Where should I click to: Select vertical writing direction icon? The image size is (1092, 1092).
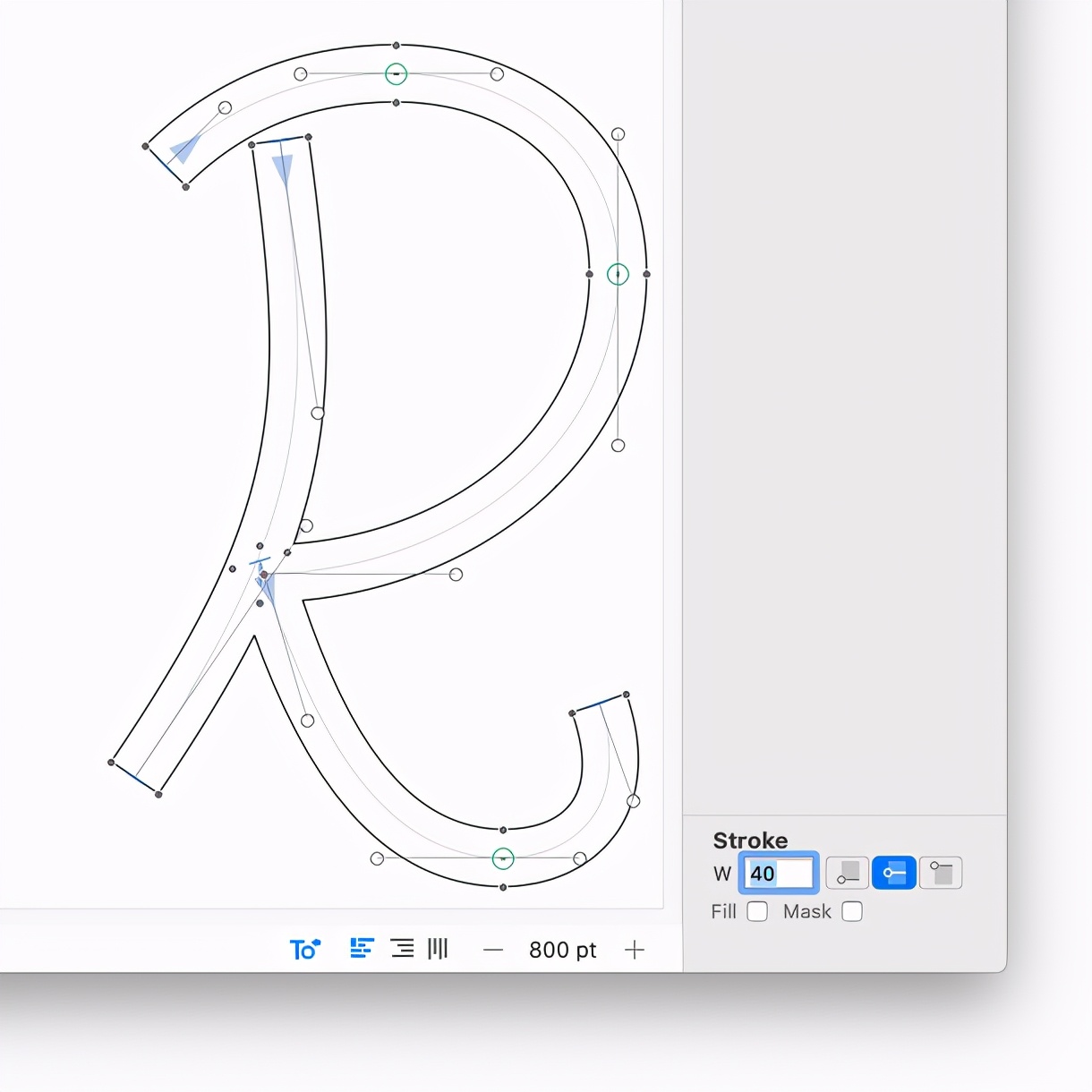click(x=438, y=948)
